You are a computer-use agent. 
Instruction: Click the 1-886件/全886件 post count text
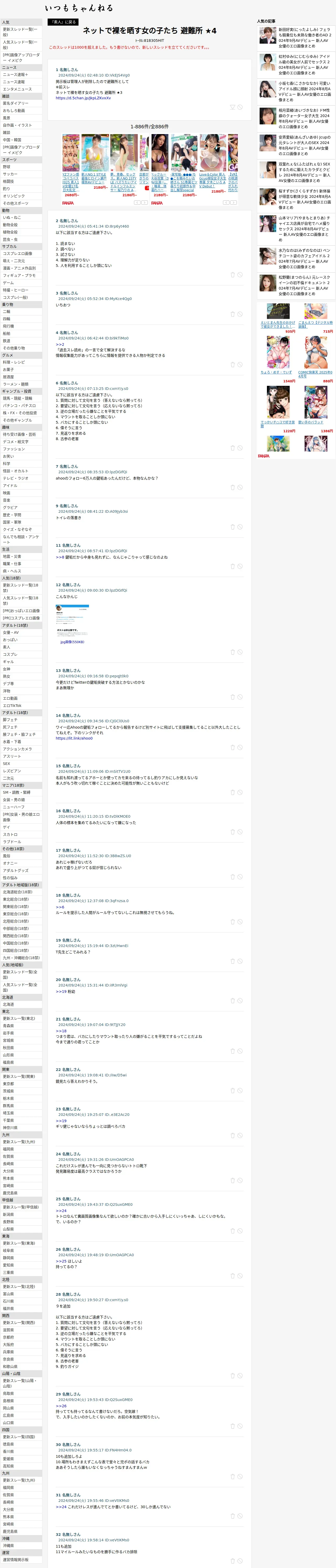pyautogui.click(x=149, y=126)
